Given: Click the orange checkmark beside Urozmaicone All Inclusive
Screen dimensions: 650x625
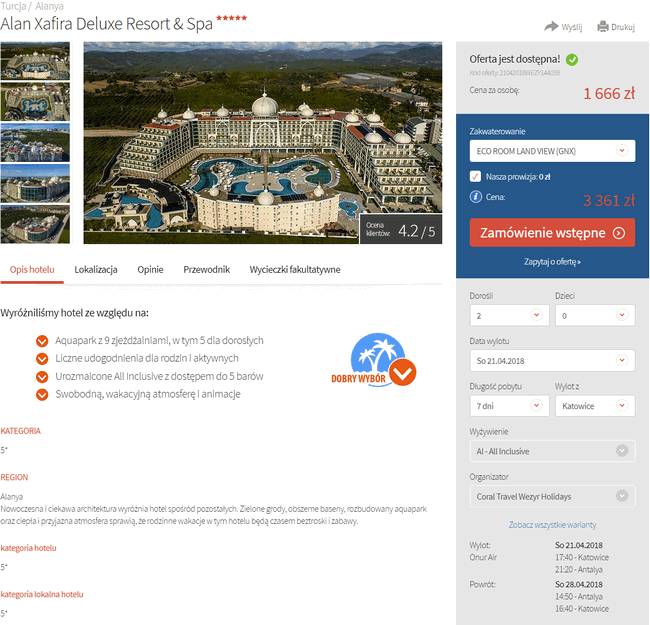Looking at the screenshot, I should (x=42, y=376).
